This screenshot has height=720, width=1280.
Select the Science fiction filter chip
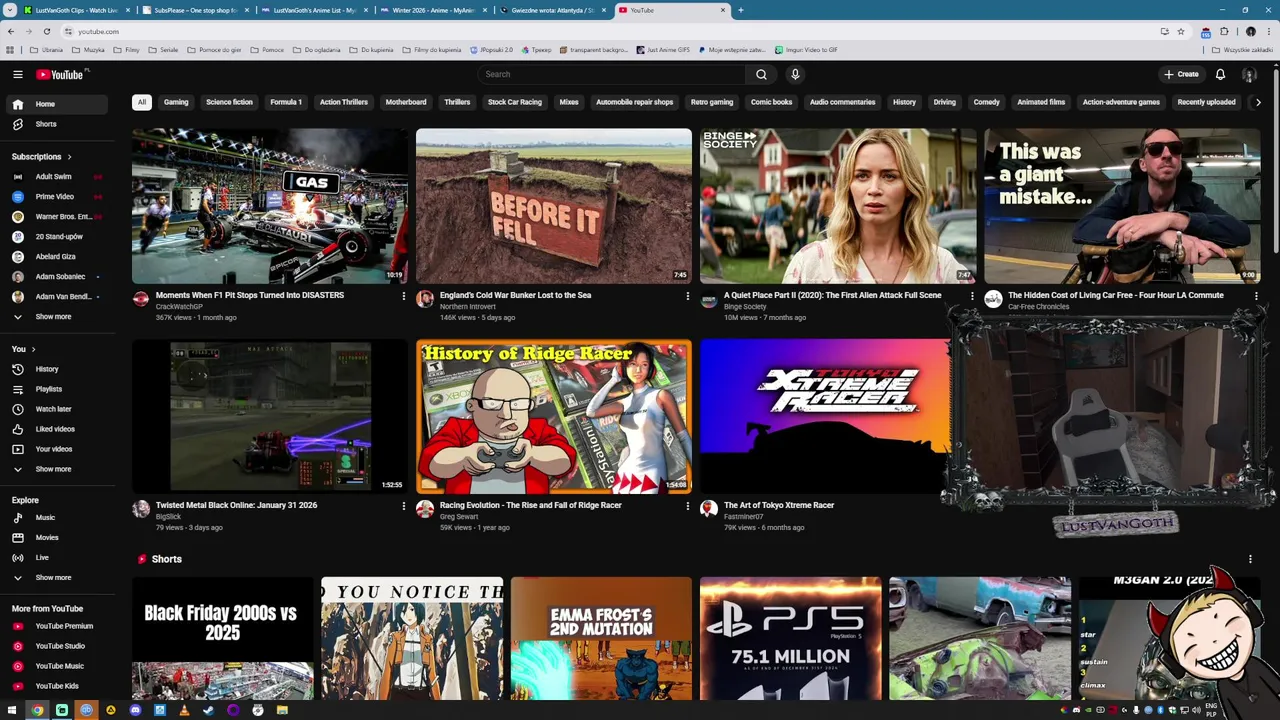229,102
